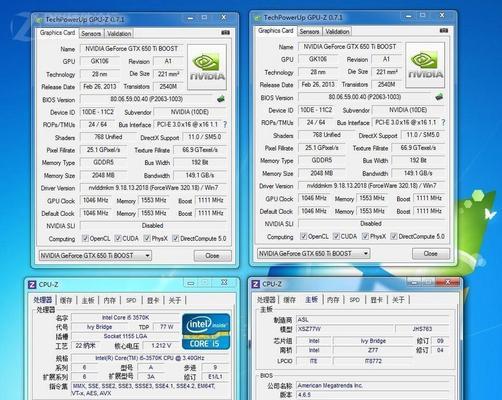502x400 pixels.
Task: Minimize the right GPU-Z window
Action: point(409,16)
